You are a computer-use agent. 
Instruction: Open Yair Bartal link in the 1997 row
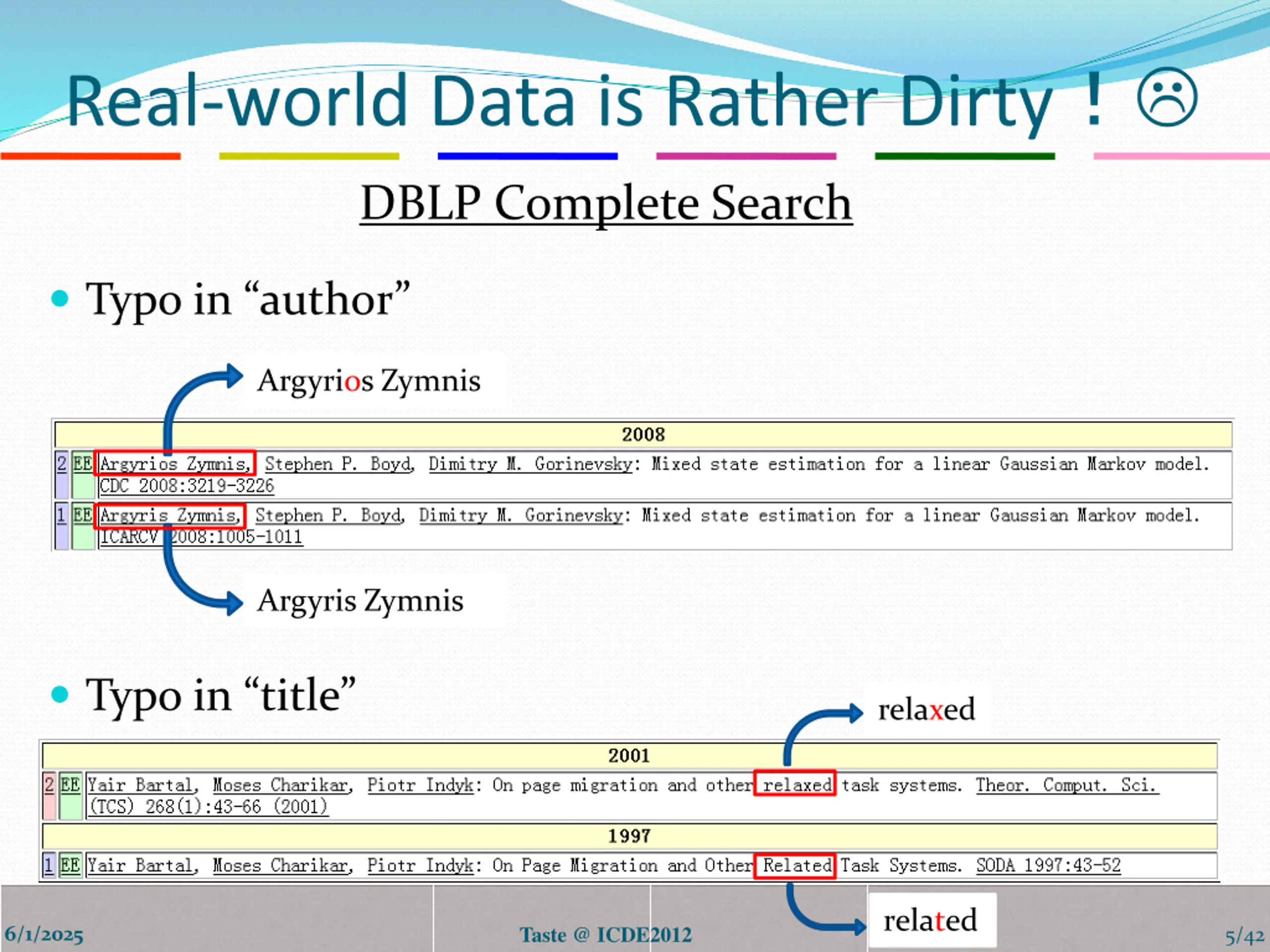[x=141, y=865]
